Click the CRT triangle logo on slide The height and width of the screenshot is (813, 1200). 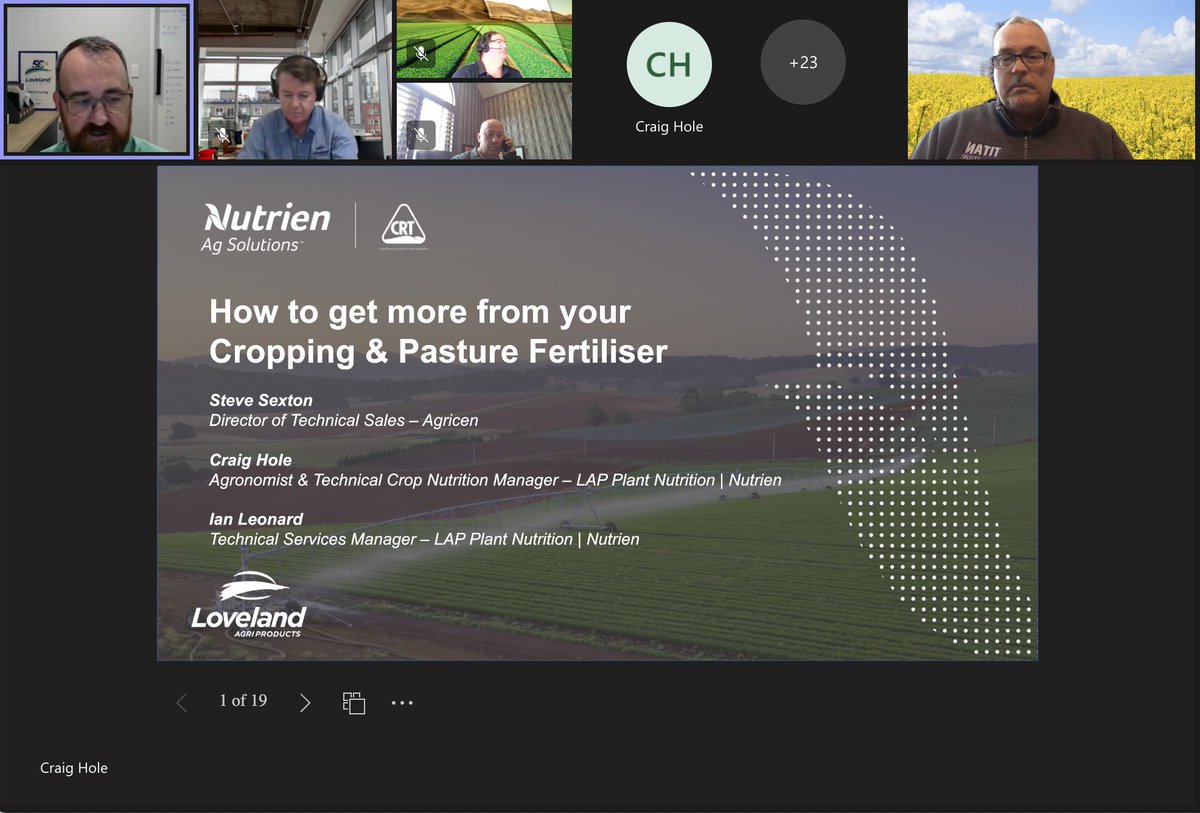tap(403, 227)
